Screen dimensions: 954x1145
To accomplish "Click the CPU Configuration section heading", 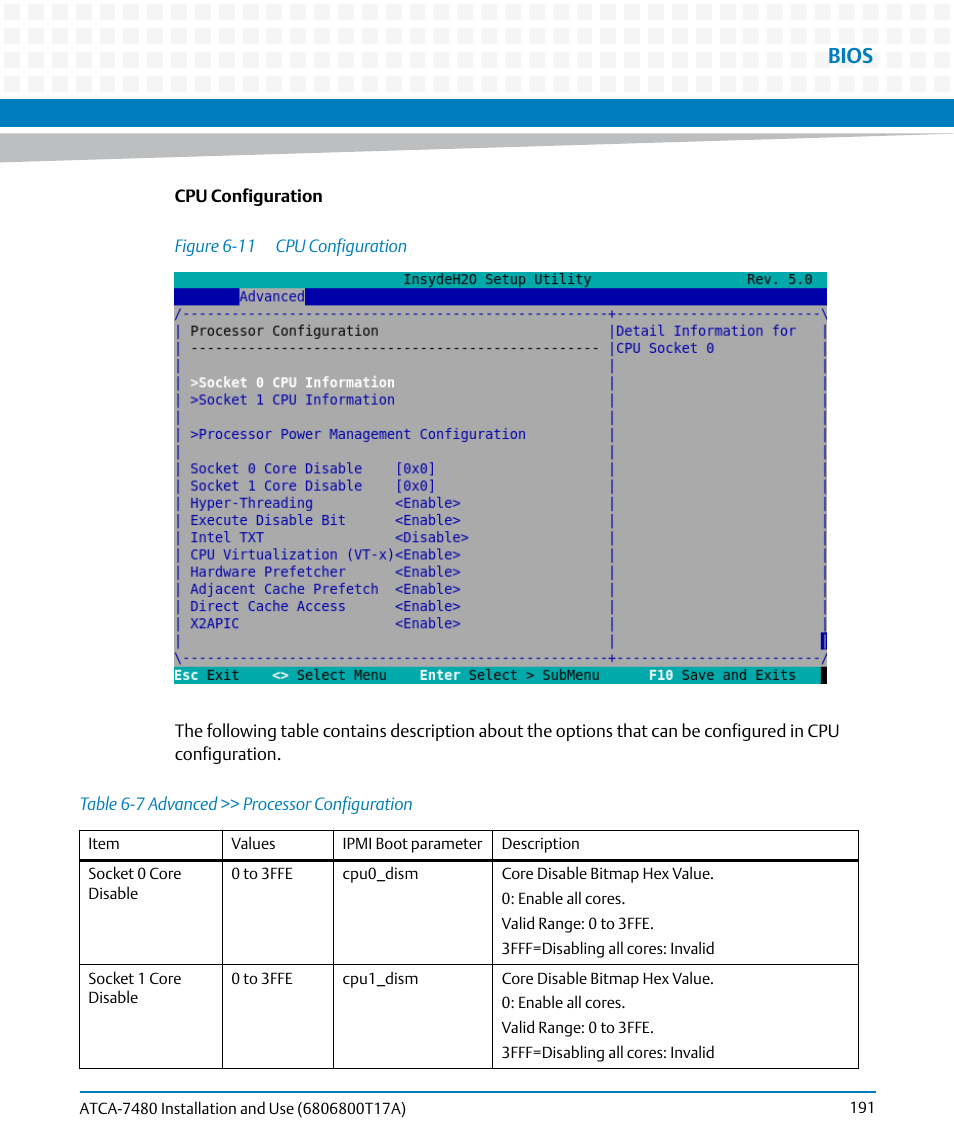I will pyautogui.click(x=248, y=196).
